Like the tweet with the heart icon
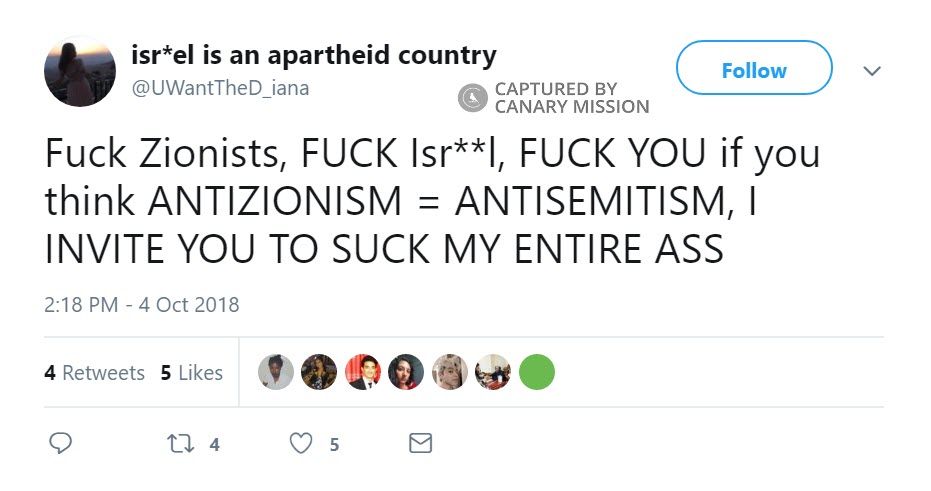Screen dimensions: 931x491 pyautogui.click(x=301, y=442)
